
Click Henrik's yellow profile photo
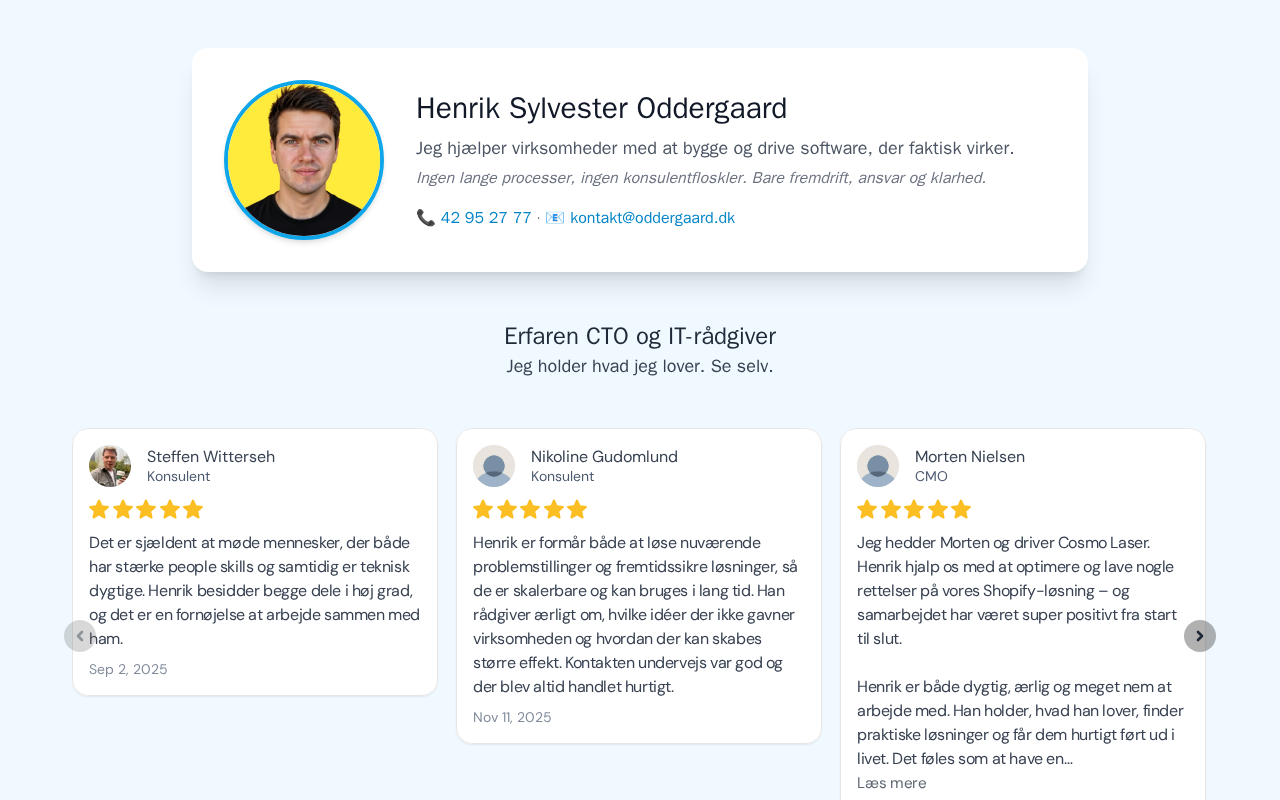click(x=304, y=160)
